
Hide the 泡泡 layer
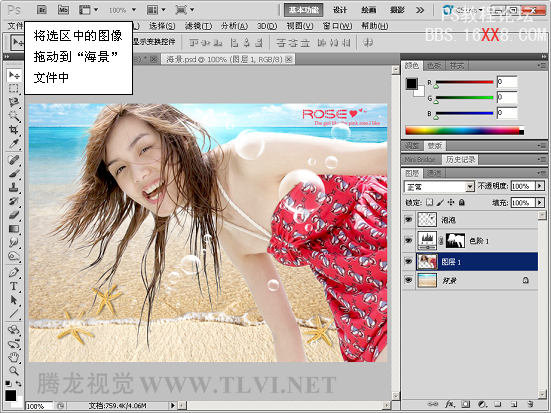(408, 220)
